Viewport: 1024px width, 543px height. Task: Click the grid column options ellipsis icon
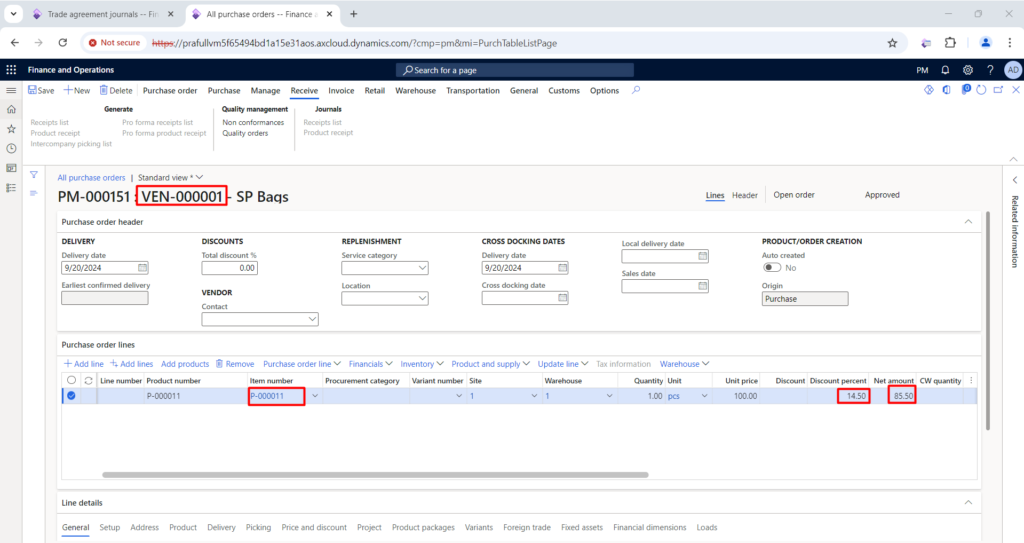(x=971, y=380)
